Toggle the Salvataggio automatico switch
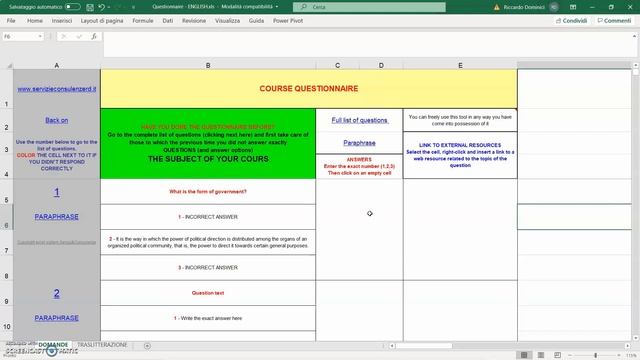 [73, 7]
